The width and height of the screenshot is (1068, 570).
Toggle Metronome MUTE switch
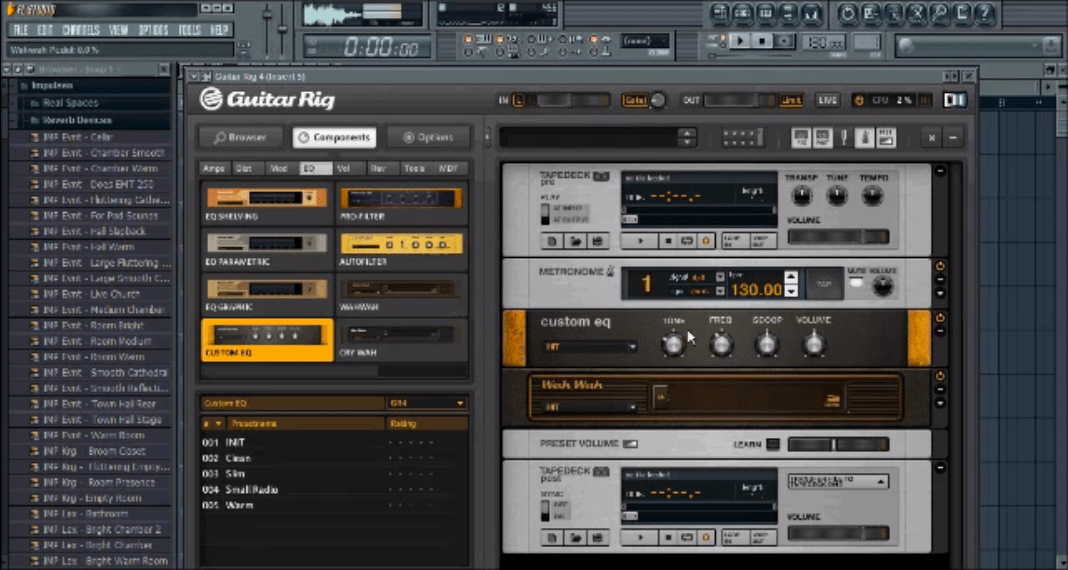[x=855, y=283]
